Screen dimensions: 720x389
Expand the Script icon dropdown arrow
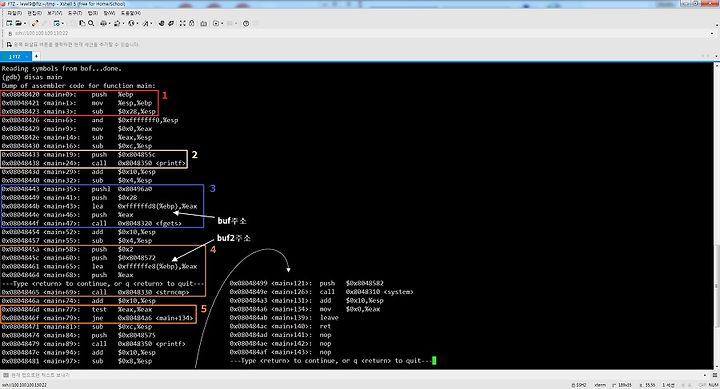point(222,23)
